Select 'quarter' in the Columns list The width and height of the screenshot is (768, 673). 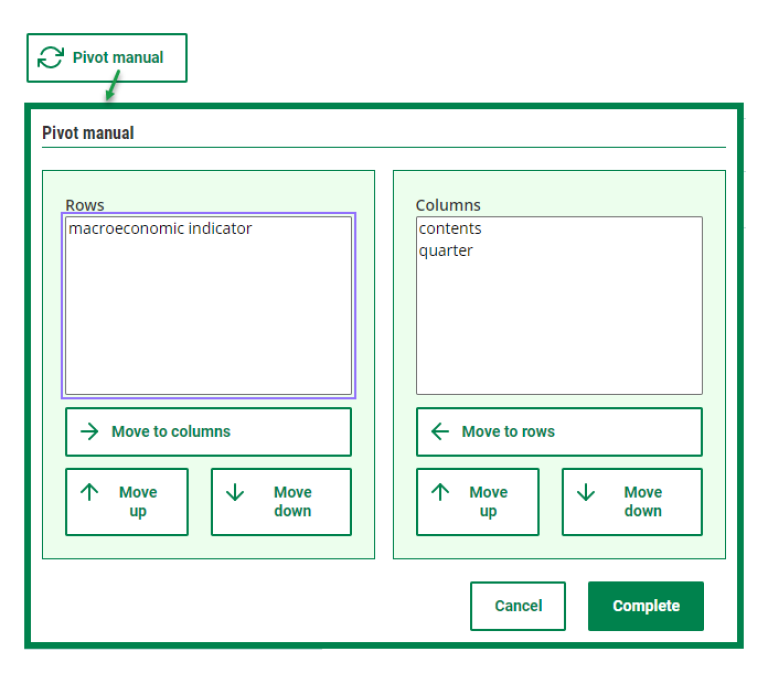pos(446,251)
